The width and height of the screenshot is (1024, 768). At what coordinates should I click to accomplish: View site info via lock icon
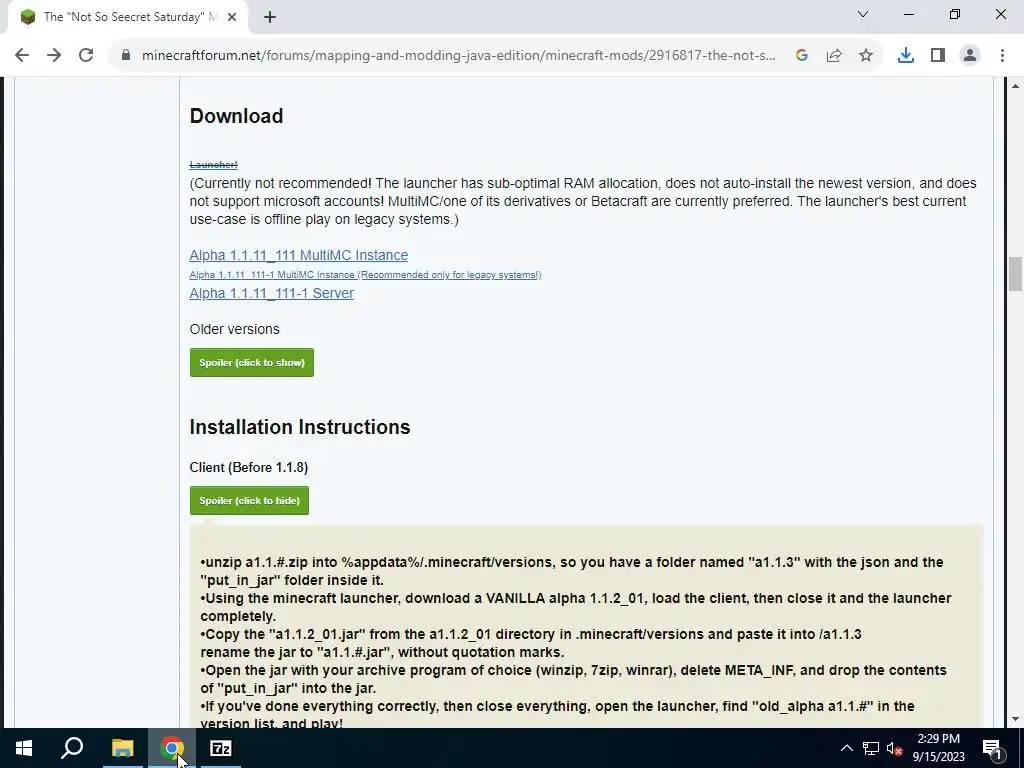(x=125, y=56)
